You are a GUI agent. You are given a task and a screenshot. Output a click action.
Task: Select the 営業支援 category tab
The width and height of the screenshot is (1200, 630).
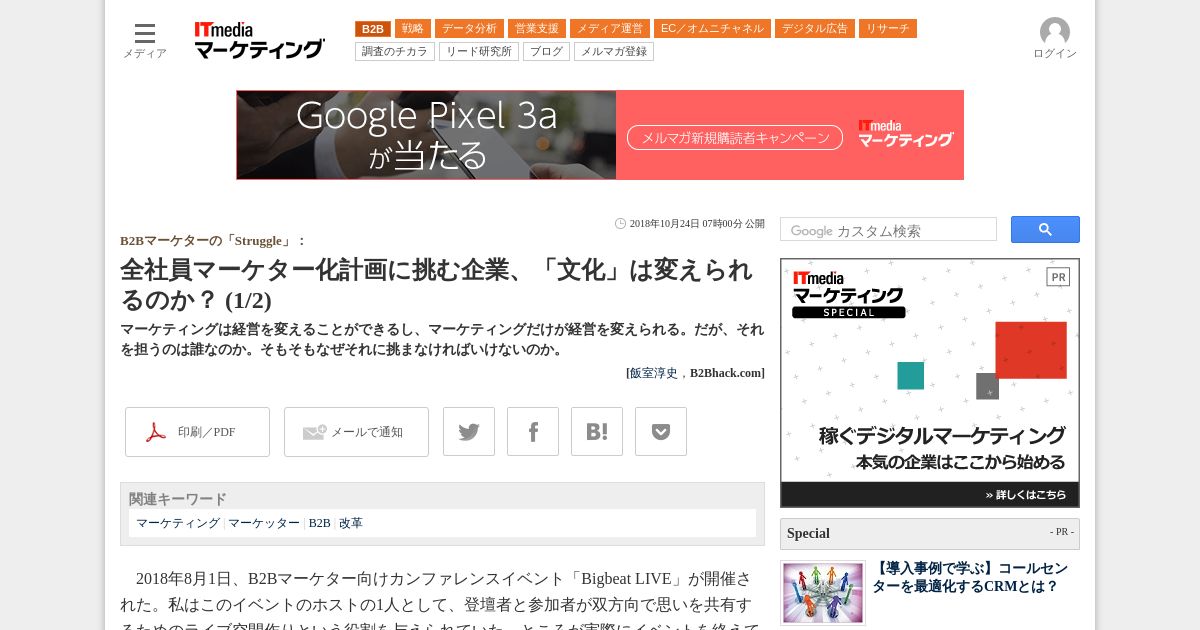pyautogui.click(x=537, y=29)
